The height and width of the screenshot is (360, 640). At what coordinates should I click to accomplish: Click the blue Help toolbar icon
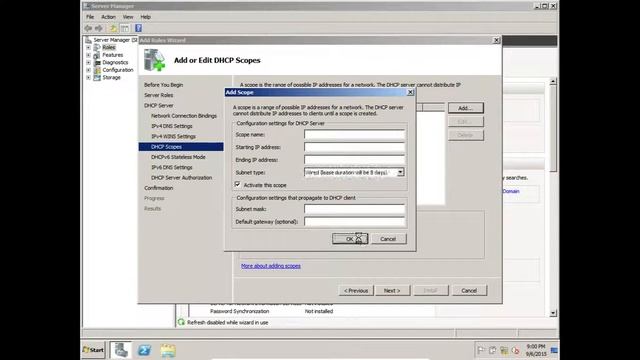(x=138, y=28)
